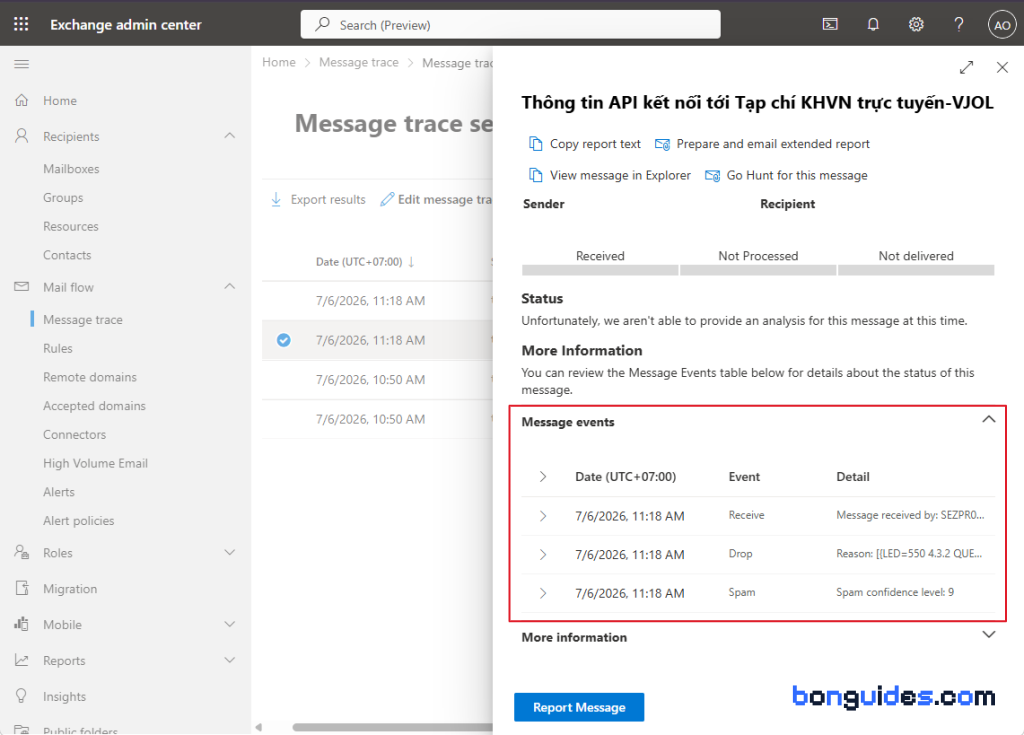Image resolution: width=1024 pixels, height=735 pixels.
Task: Click the Roles icon in sidebar
Action: click(22, 552)
